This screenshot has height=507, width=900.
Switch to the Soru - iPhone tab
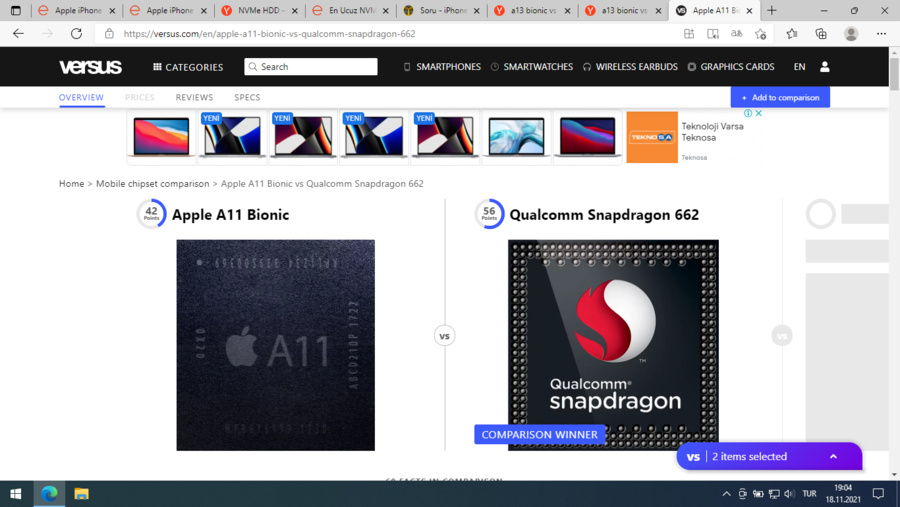tap(441, 10)
